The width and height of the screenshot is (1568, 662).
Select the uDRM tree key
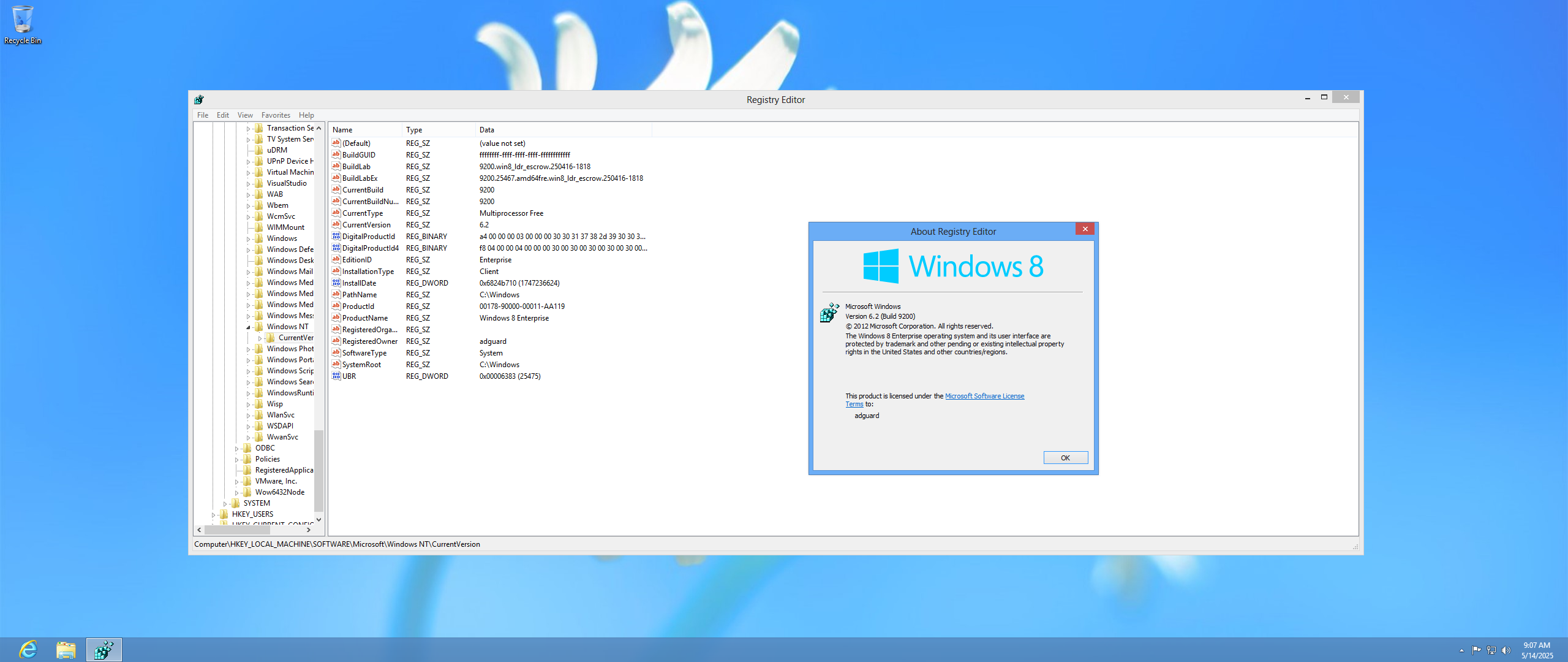277,150
